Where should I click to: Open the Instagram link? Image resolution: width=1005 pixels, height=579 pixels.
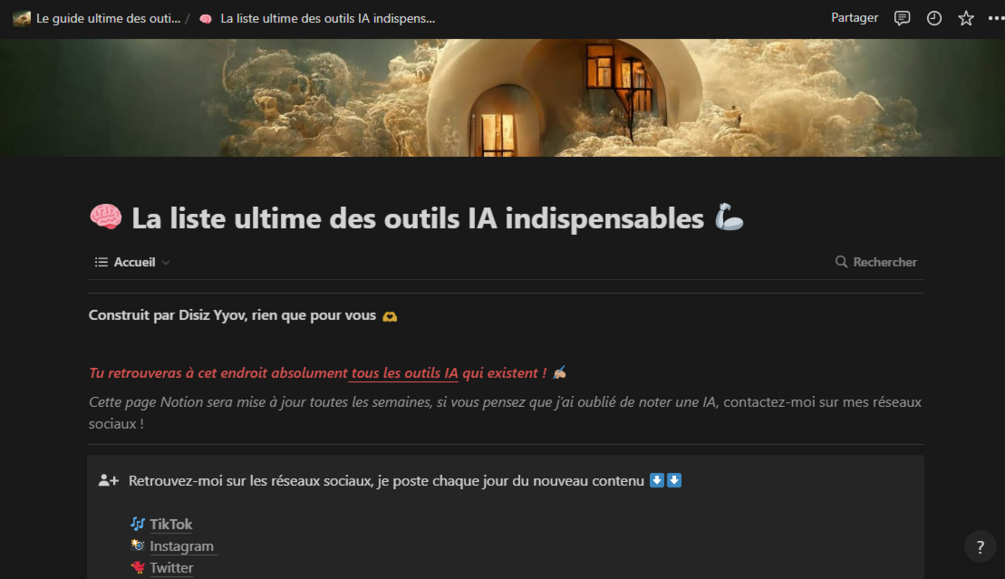(181, 546)
